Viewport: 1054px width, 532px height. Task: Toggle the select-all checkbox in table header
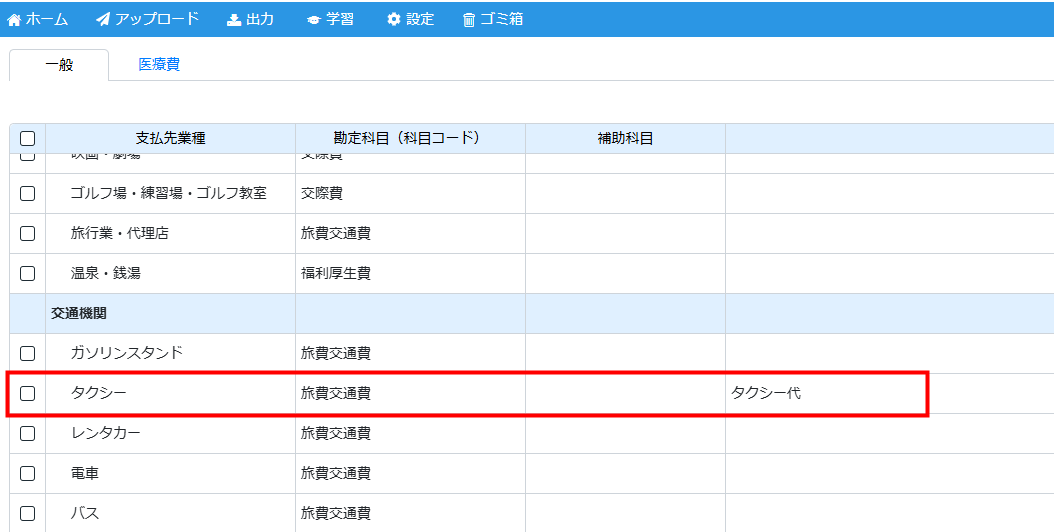click(x=28, y=139)
